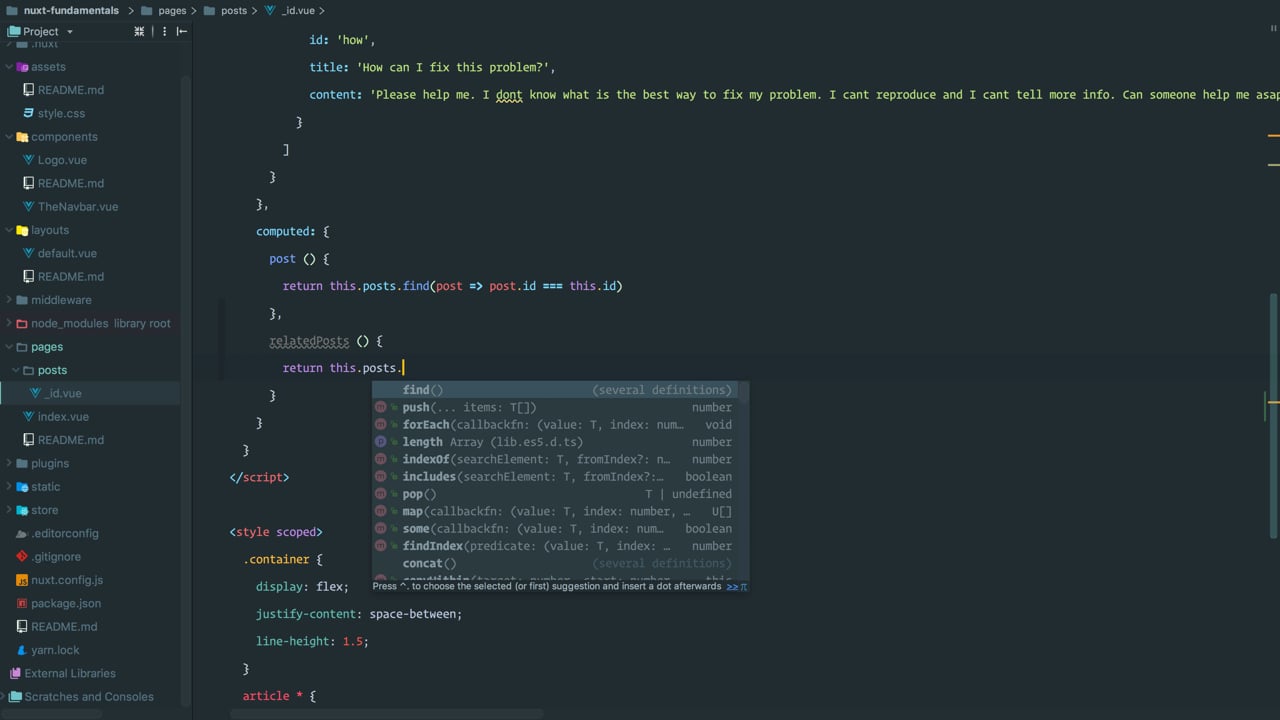This screenshot has height=720, width=1280.
Task: Click the git icon beside .gitignore
Action: coord(22,557)
